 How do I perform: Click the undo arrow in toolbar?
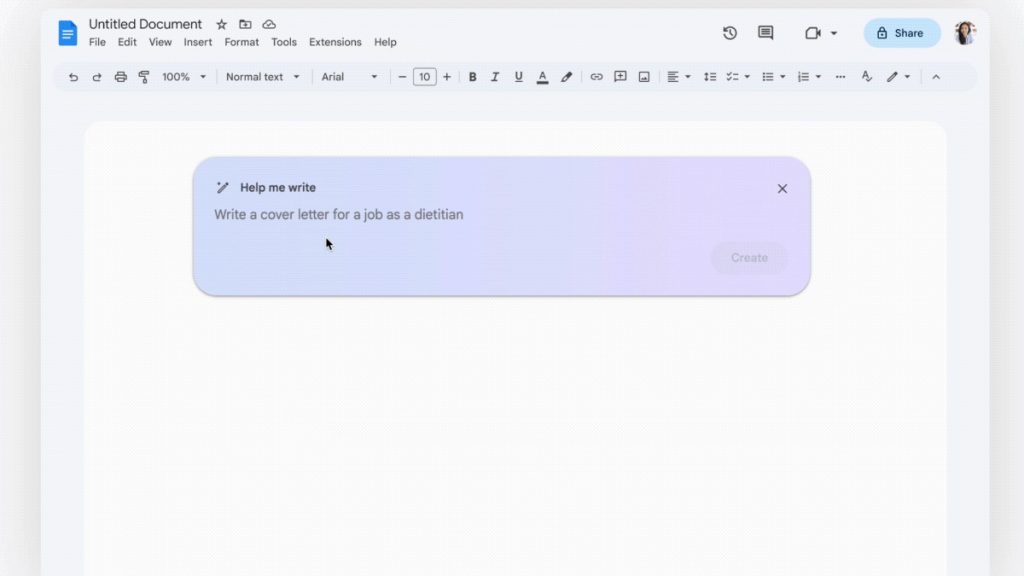(73, 77)
